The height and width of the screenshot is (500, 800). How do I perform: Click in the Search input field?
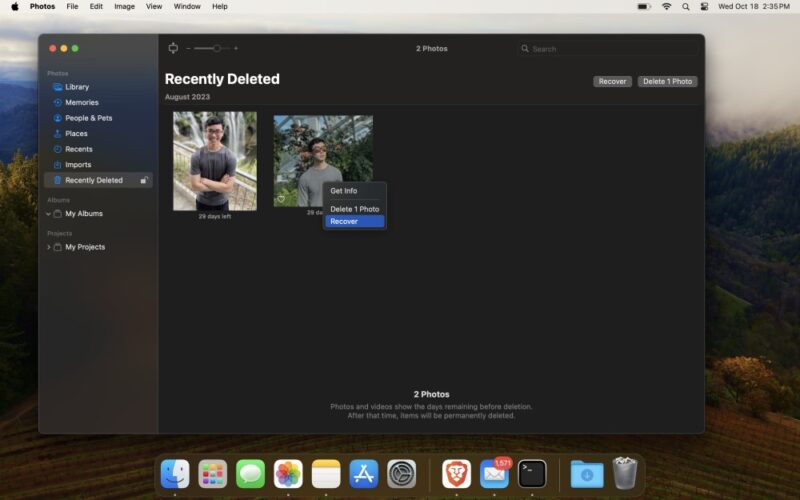click(x=608, y=49)
